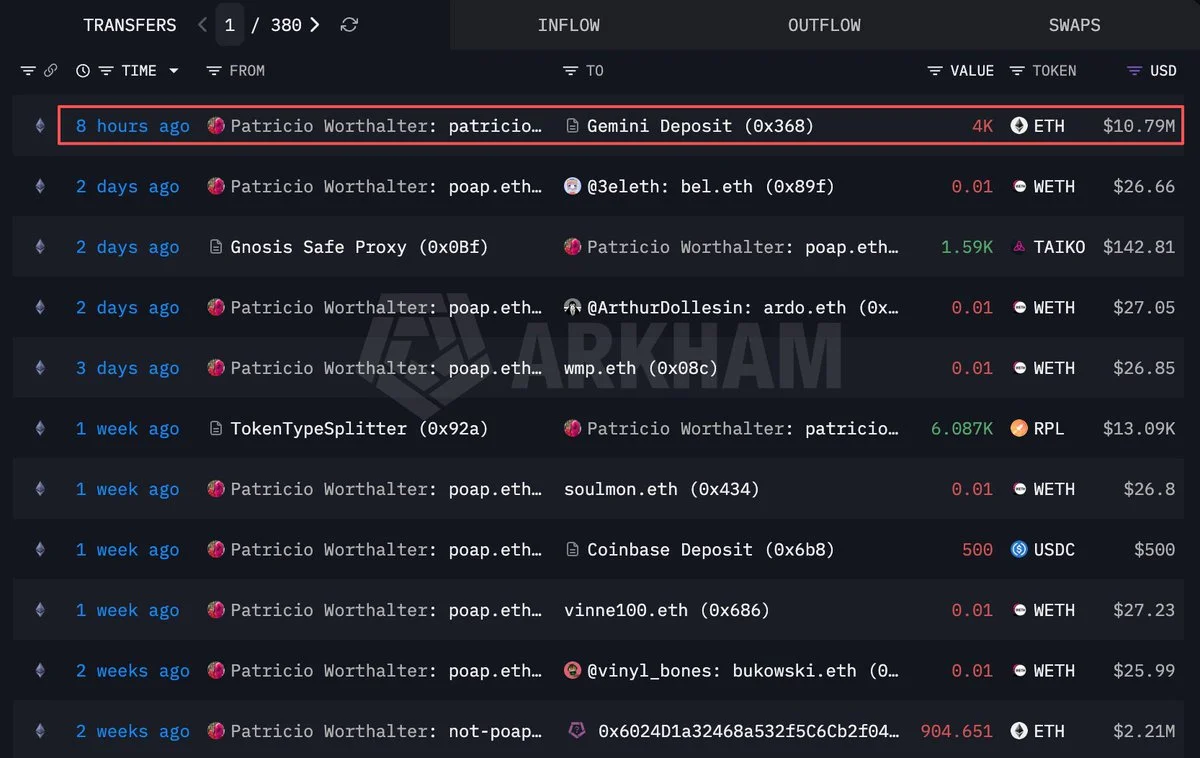Filter by FROM column

point(213,71)
